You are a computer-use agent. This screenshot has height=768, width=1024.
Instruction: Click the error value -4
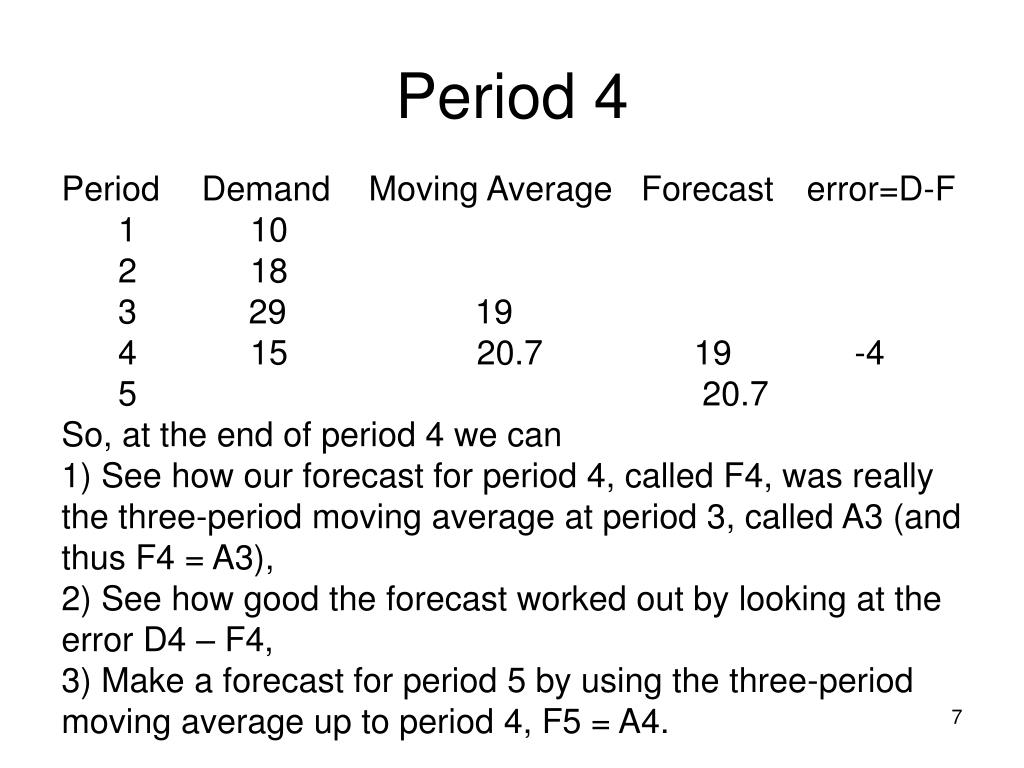click(869, 353)
